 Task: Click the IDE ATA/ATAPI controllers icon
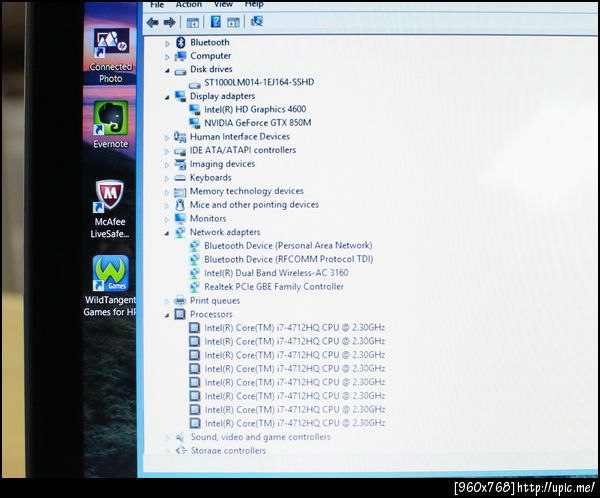coord(180,152)
